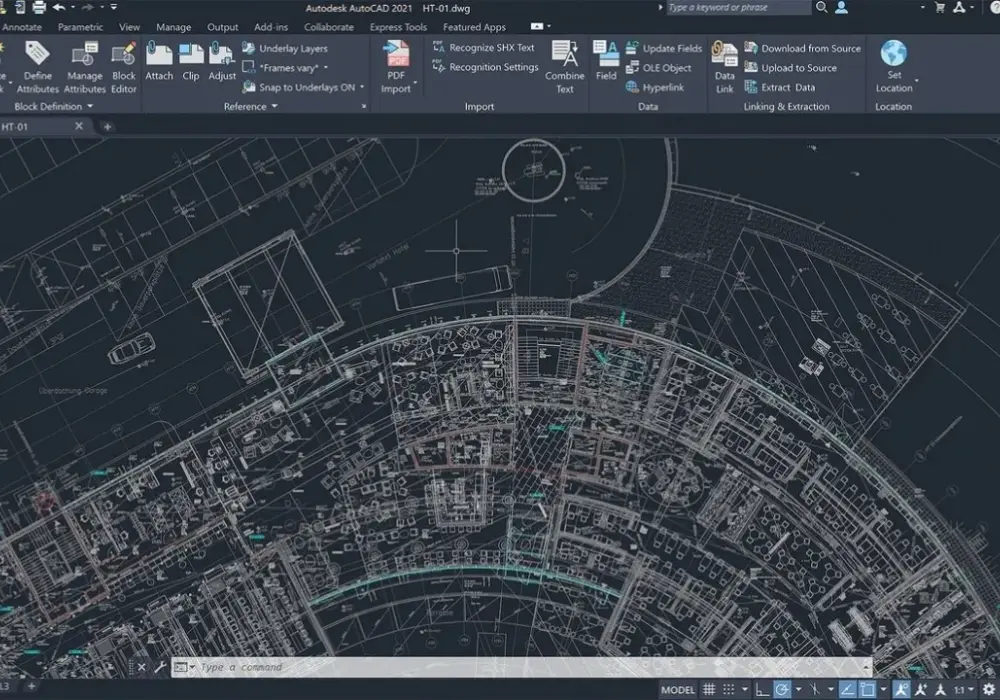The height and width of the screenshot is (700, 1000).
Task: Open the PDF Import dropdown arrow
Action: tap(415, 83)
